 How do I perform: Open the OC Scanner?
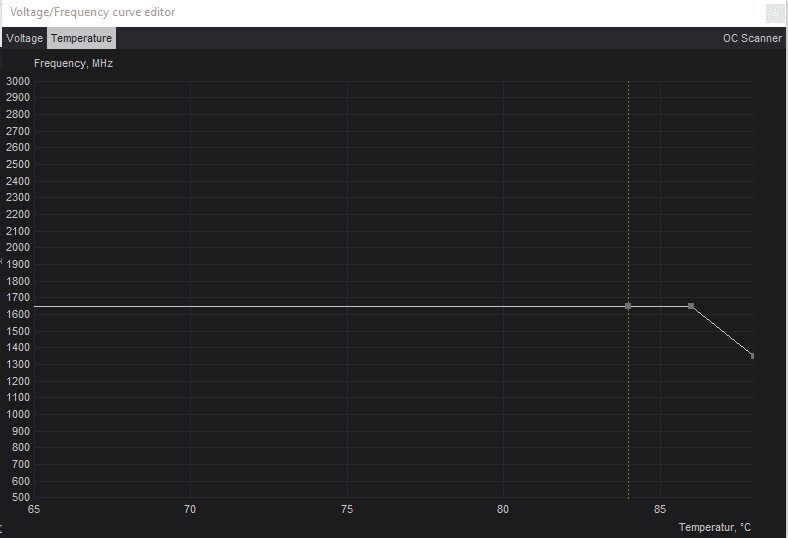click(x=752, y=38)
